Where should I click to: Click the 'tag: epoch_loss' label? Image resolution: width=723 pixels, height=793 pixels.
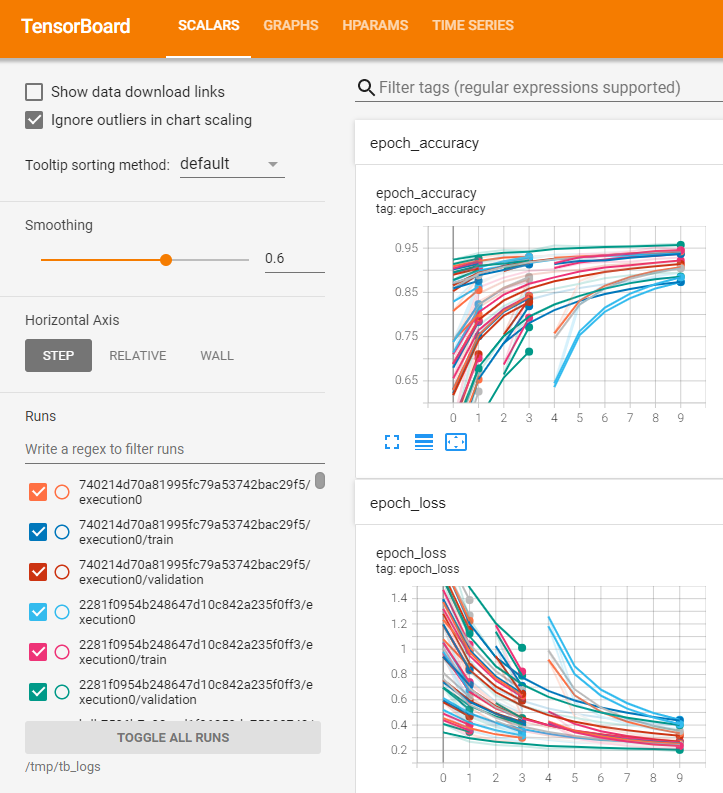[418, 569]
